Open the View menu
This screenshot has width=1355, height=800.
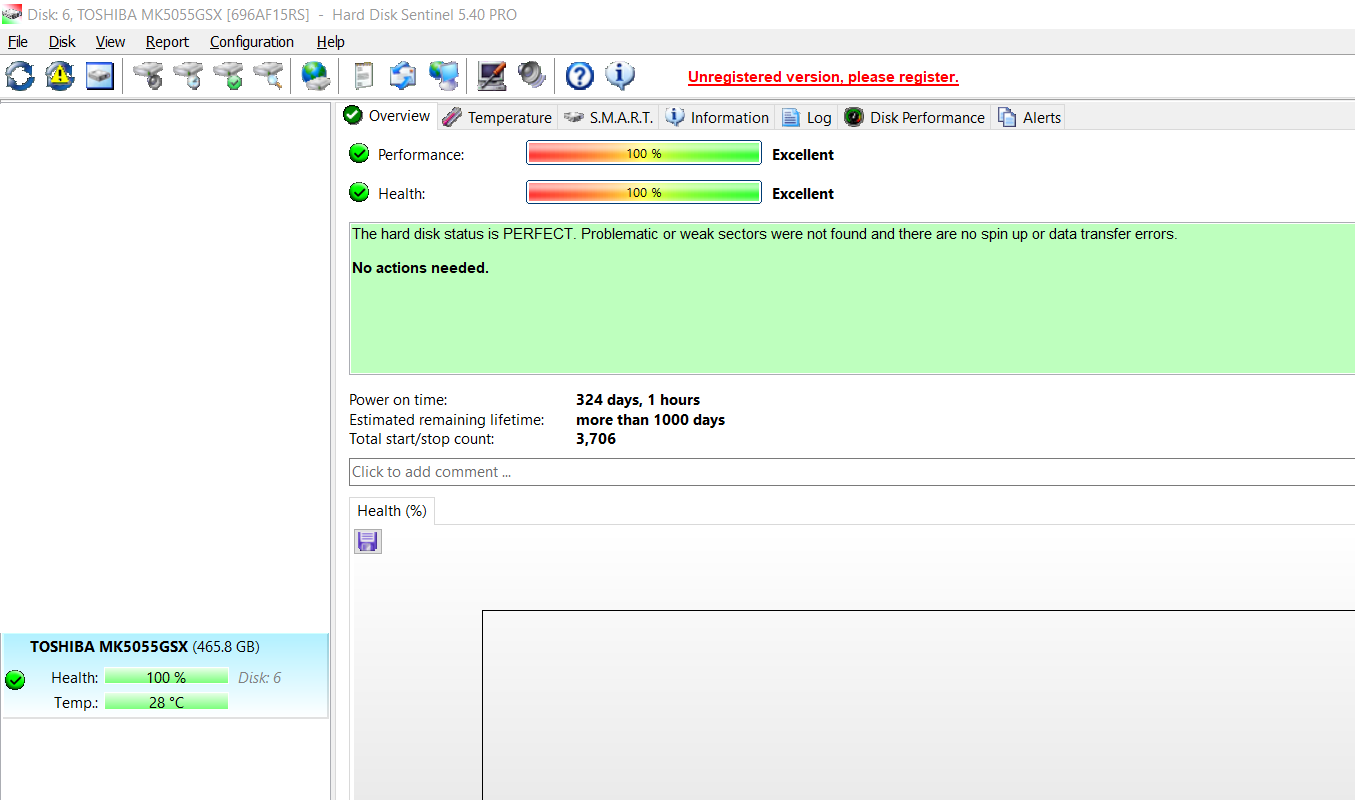[110, 42]
